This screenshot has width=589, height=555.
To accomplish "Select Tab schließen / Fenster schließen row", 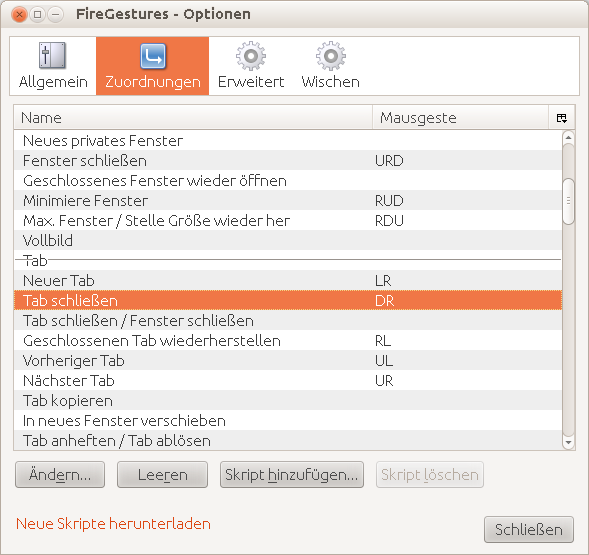I will [x=288, y=321].
